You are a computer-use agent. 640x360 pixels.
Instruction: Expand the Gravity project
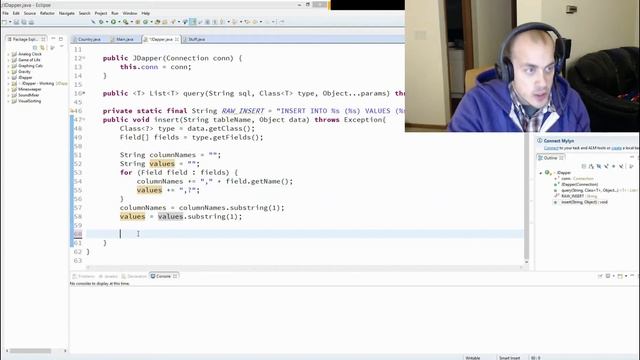tap(8, 72)
